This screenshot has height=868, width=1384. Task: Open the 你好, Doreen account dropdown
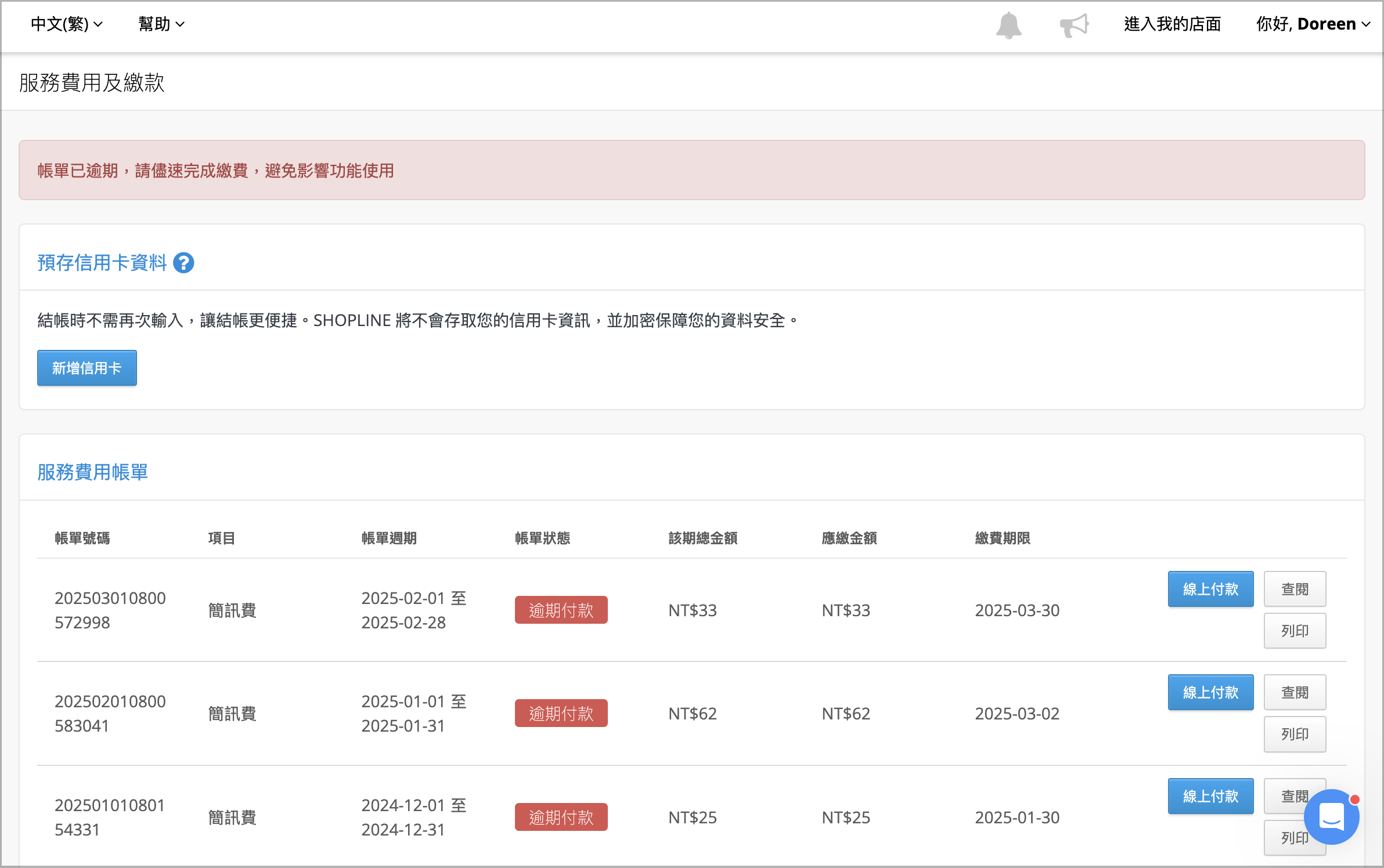(1313, 24)
